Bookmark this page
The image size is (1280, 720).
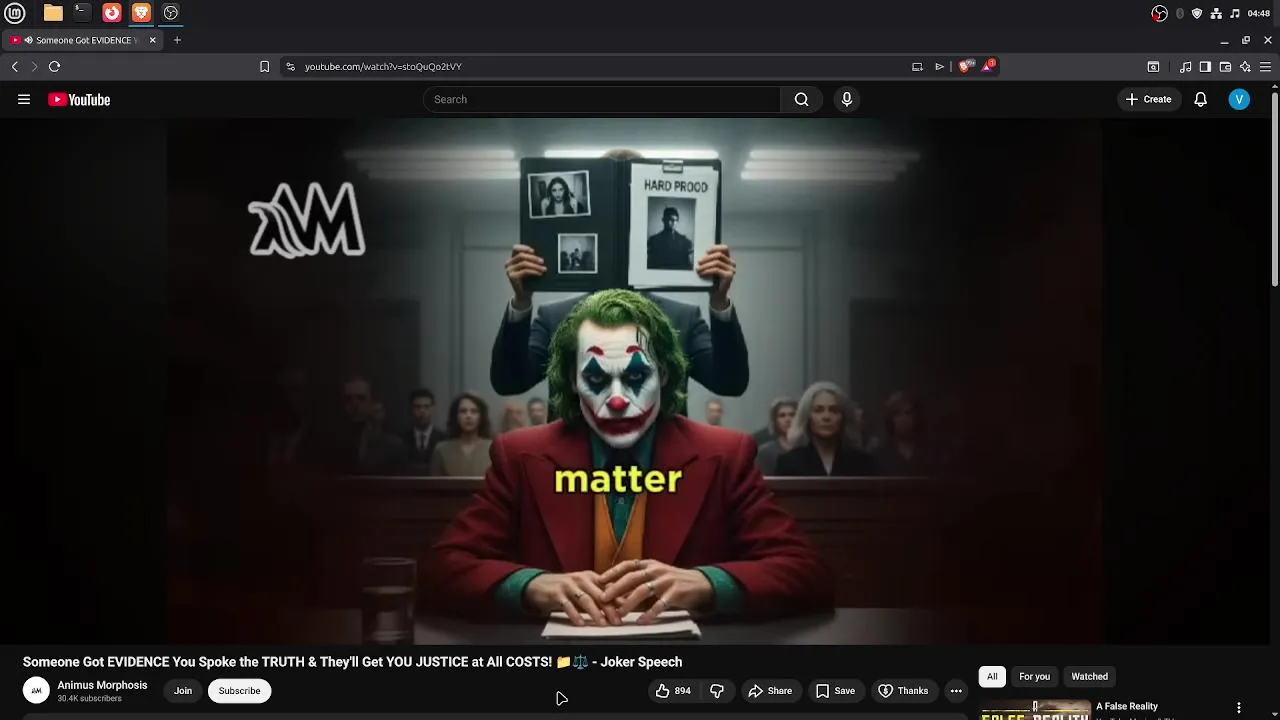tap(264, 66)
